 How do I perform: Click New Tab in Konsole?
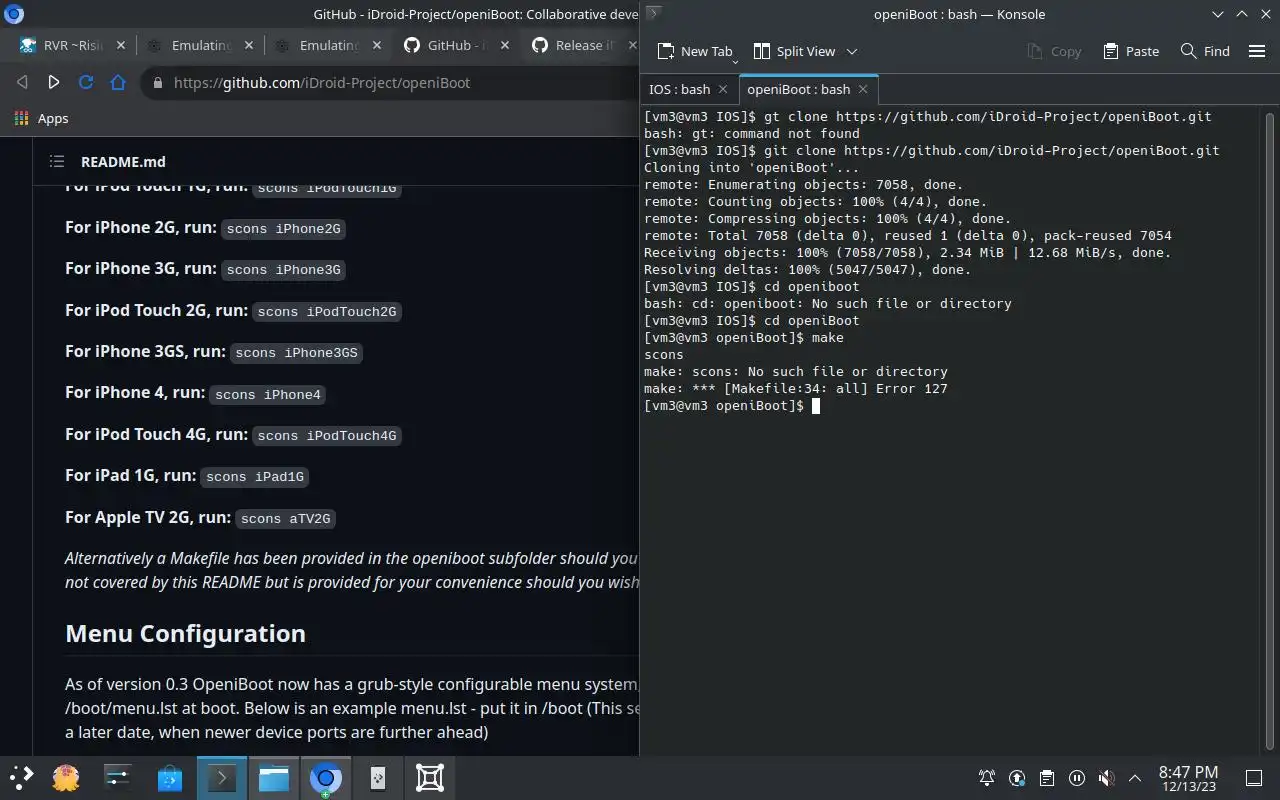[695, 51]
